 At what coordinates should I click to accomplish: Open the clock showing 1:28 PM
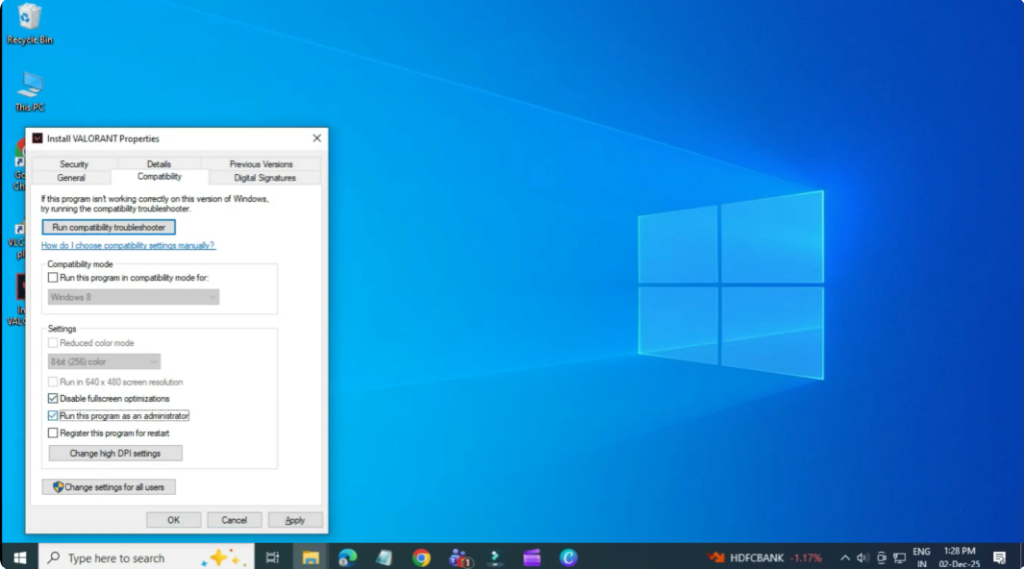[x=959, y=557]
